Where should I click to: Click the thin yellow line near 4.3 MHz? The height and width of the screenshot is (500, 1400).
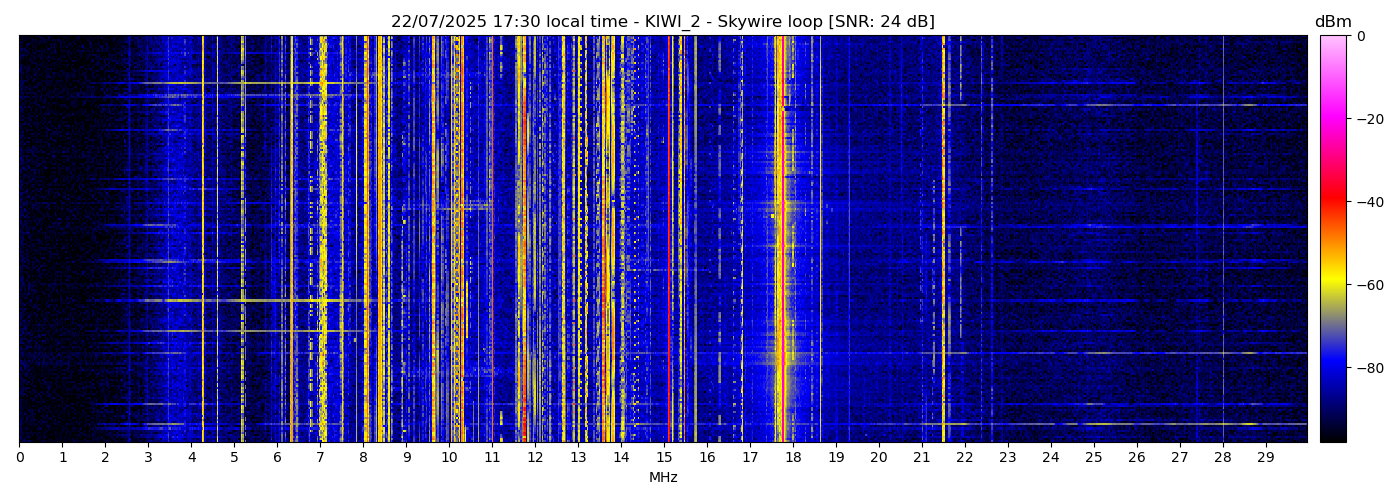coord(203,240)
